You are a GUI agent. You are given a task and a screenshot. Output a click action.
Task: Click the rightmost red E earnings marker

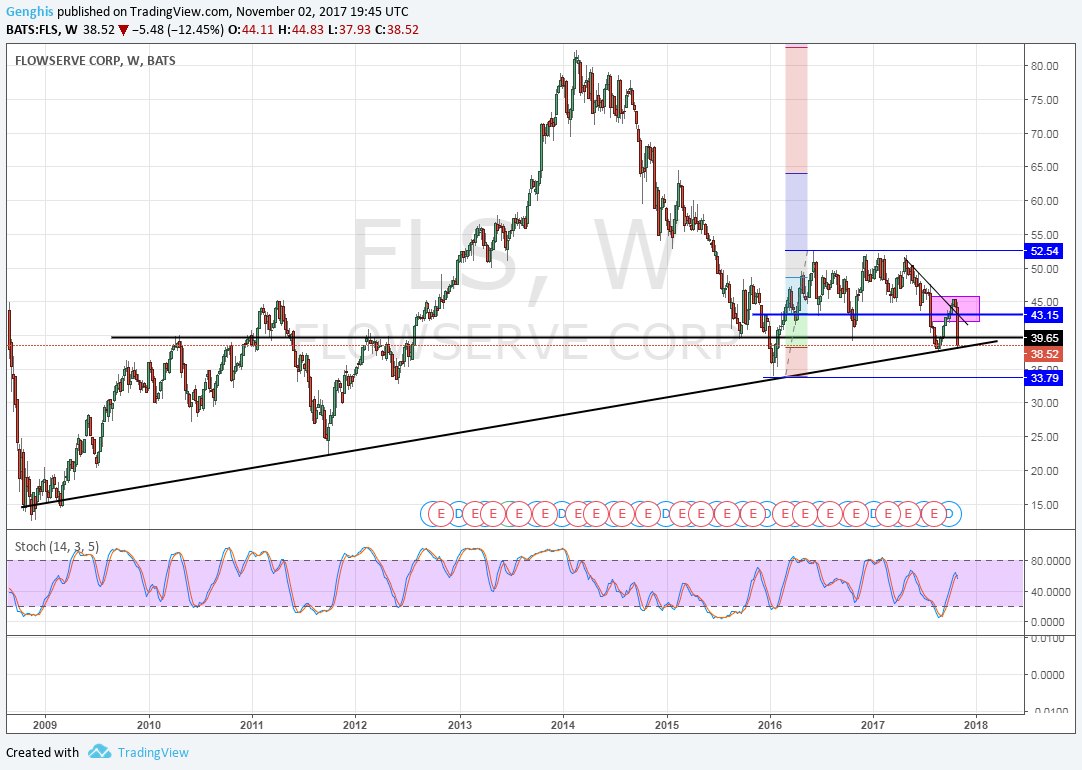934,513
